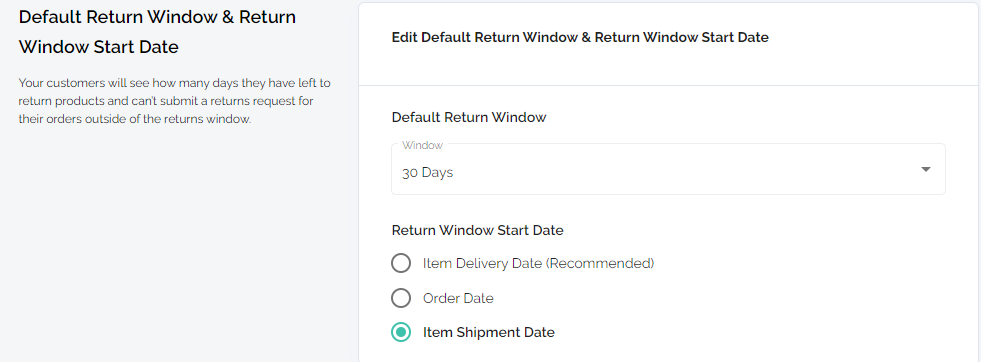The height and width of the screenshot is (362, 981).
Task: Click the green dot inside the selected radio
Action: coord(401,332)
